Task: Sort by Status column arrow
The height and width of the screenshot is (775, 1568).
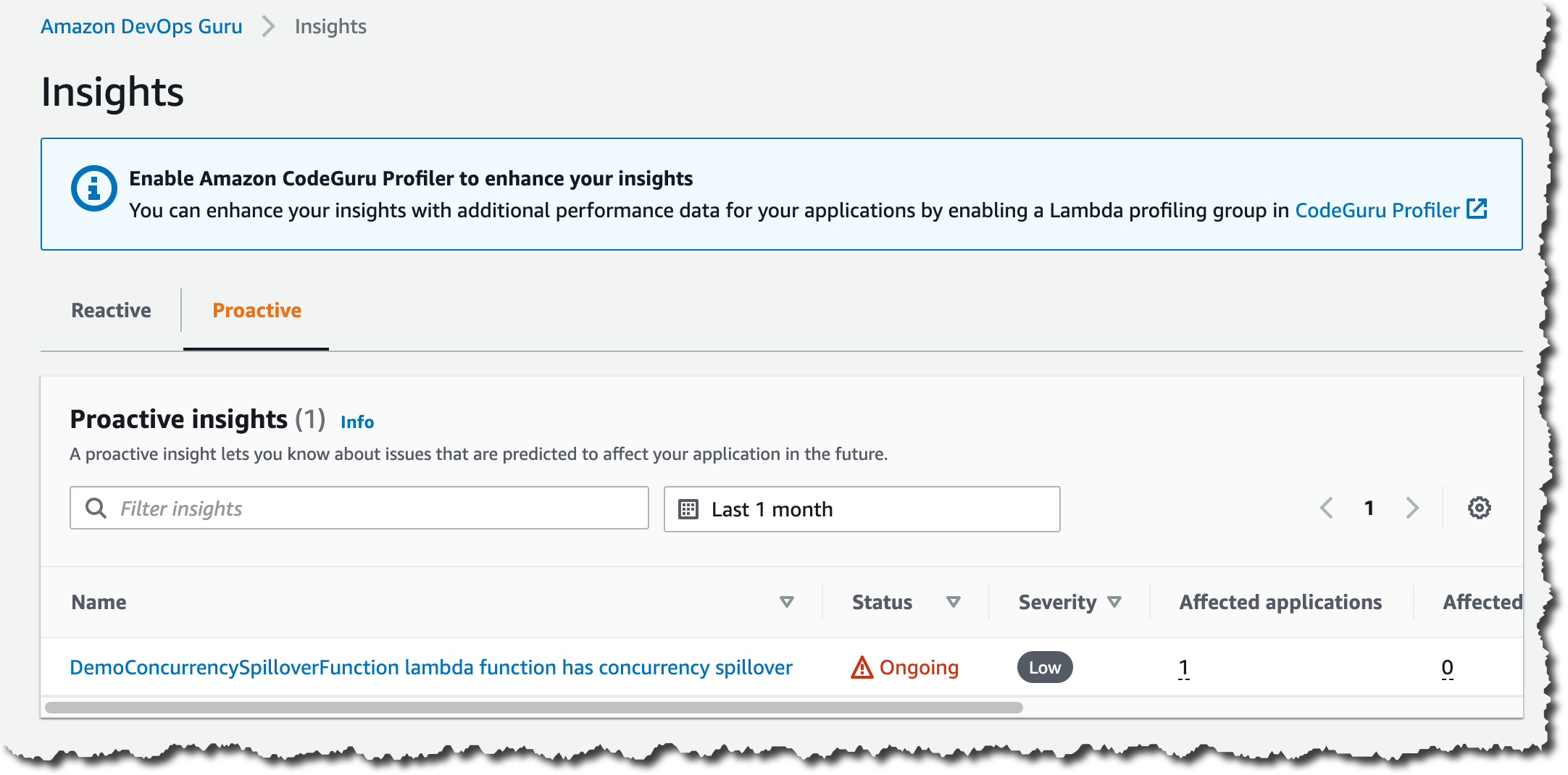Action: point(953,602)
